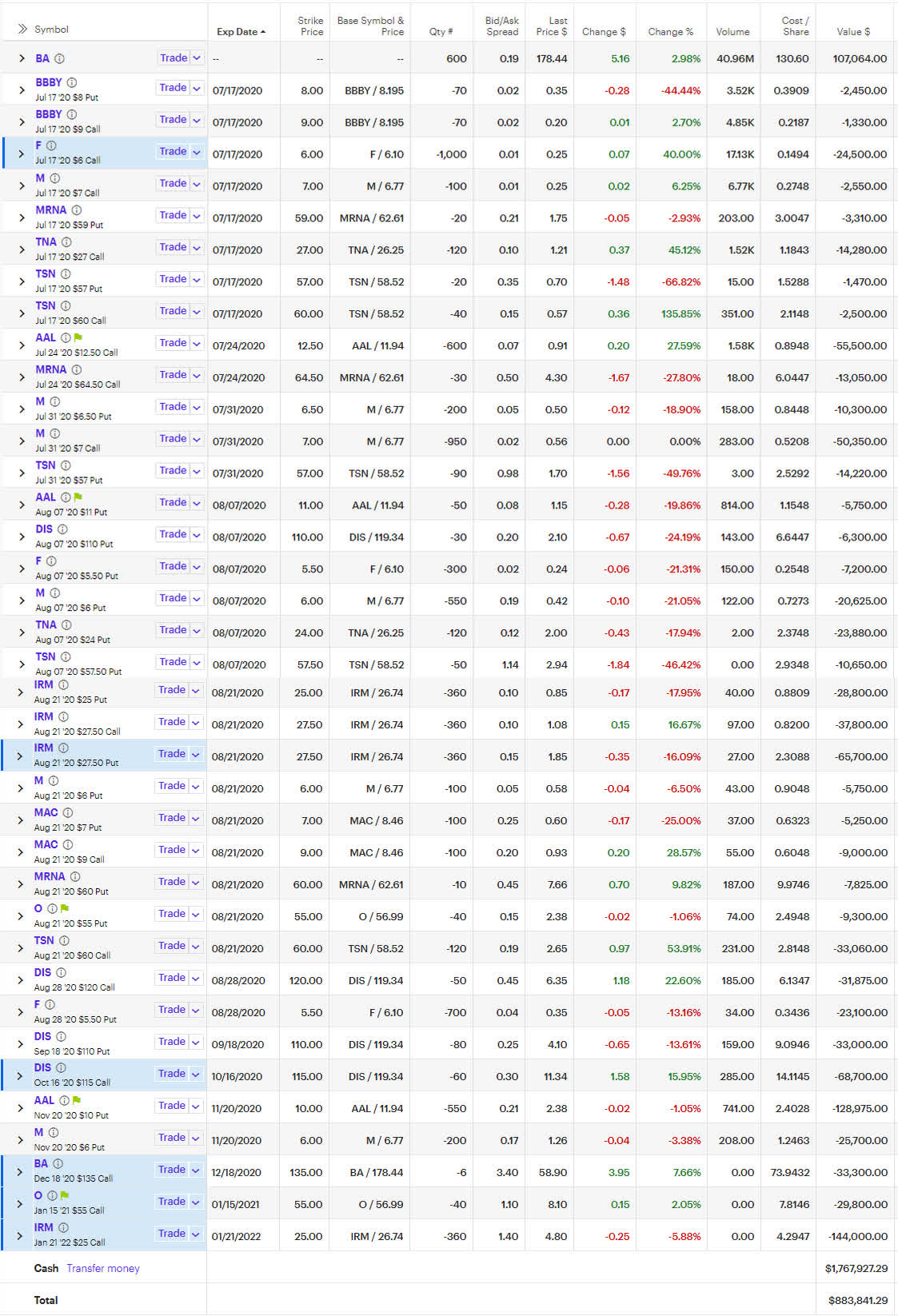
Task: Click the Last Price $ column header
Action: pos(552,26)
